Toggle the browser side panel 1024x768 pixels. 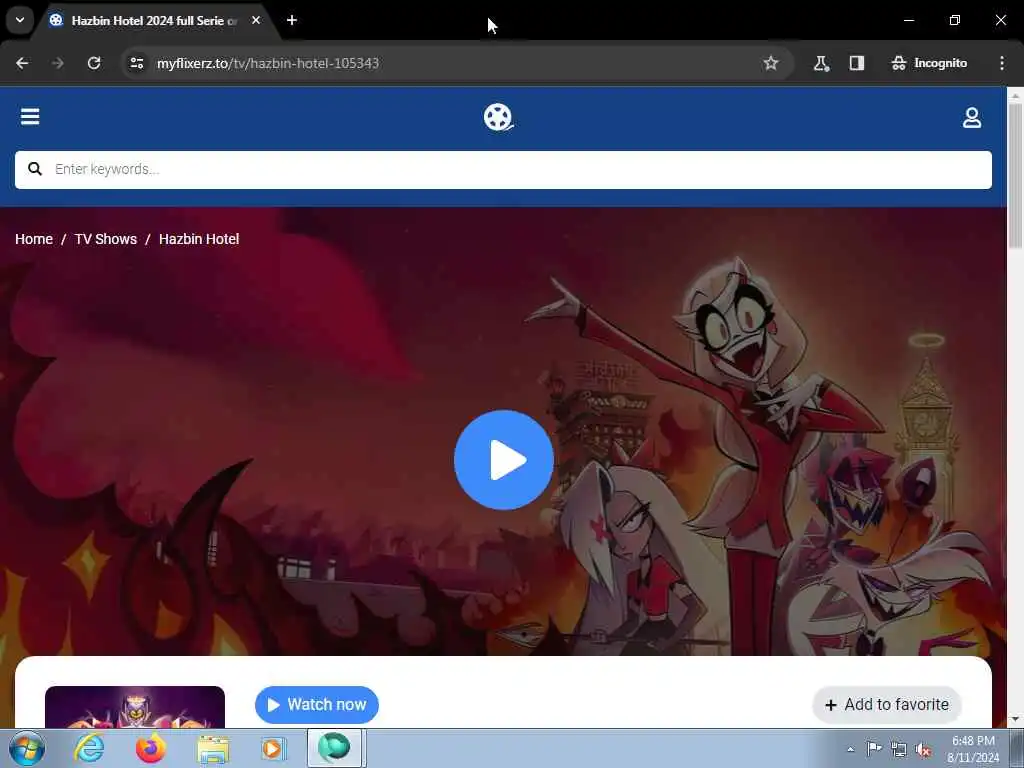pos(857,63)
